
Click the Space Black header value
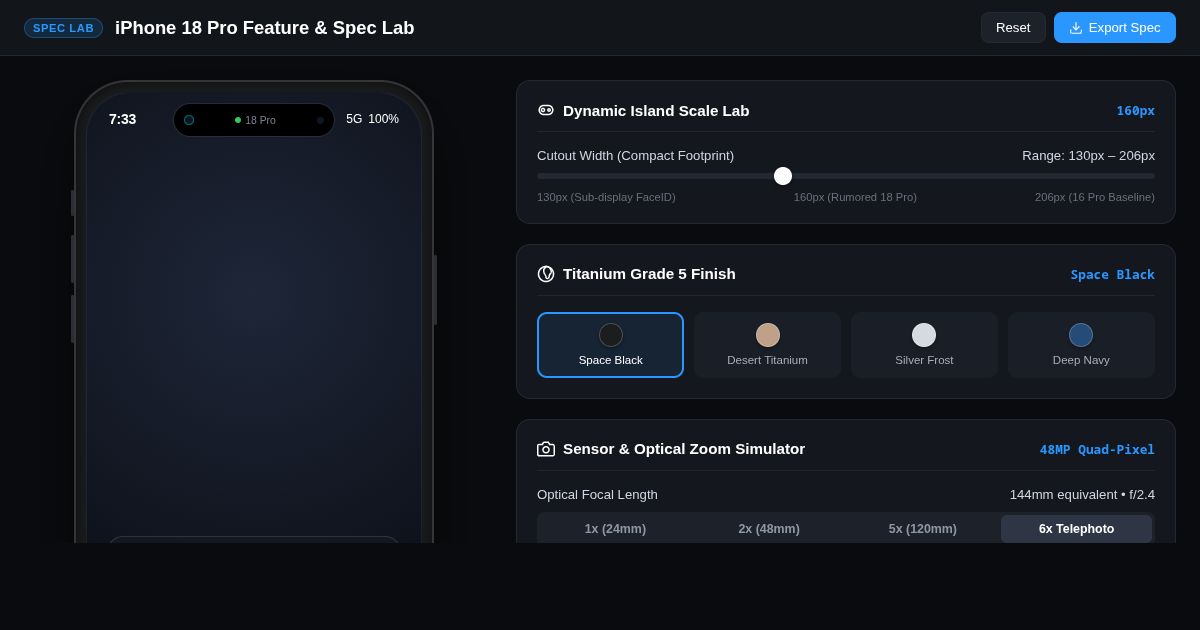1112,274
